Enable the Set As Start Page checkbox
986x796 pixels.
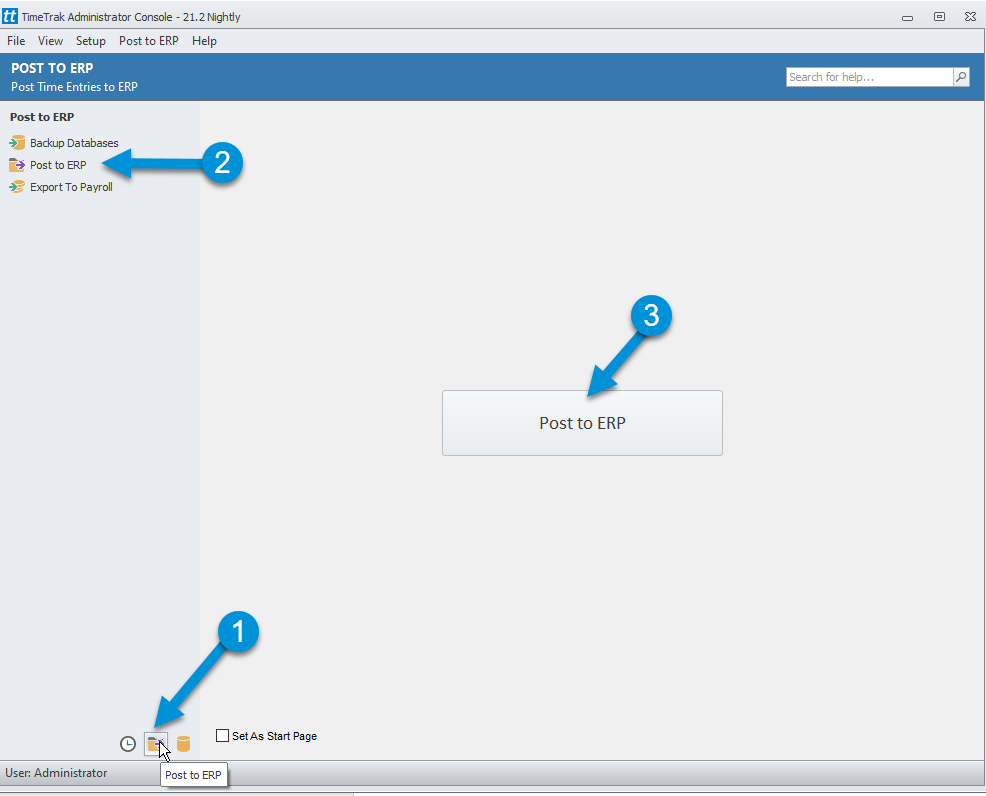(222, 736)
